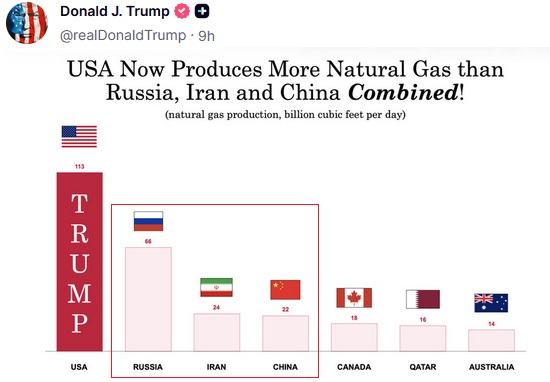Click the red TRUMP bar for USA
This screenshot has height=382, width=550.
pos(80,262)
